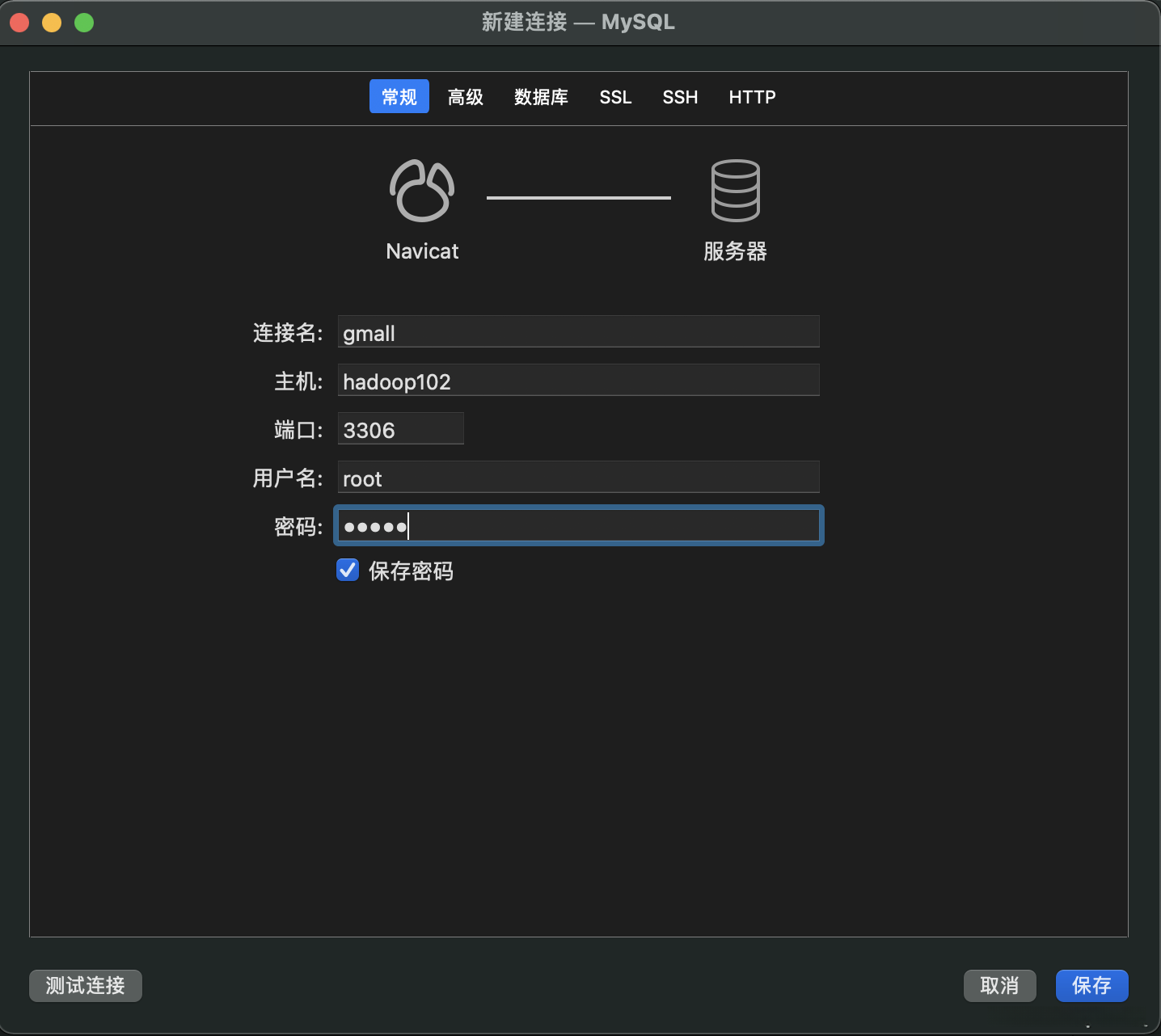Click the 端口 field showing 3306
The width and height of the screenshot is (1161, 1036).
click(x=400, y=429)
